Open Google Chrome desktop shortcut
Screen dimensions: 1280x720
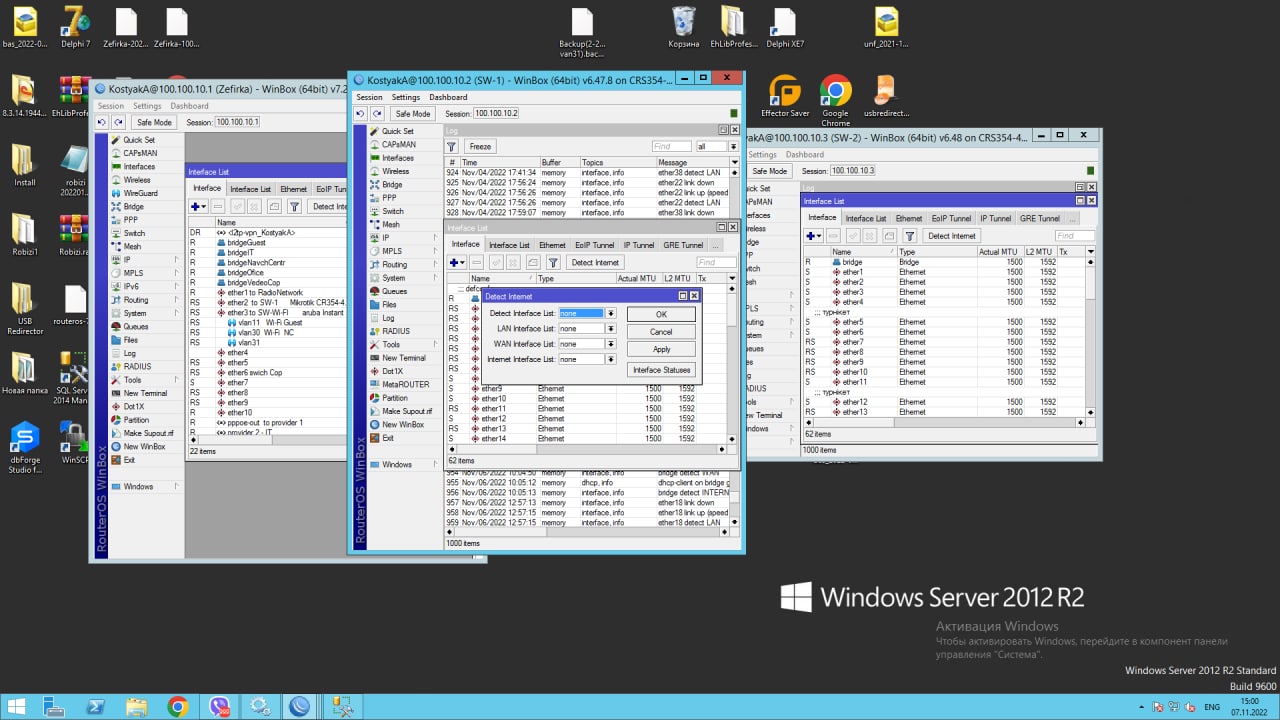[x=835, y=102]
